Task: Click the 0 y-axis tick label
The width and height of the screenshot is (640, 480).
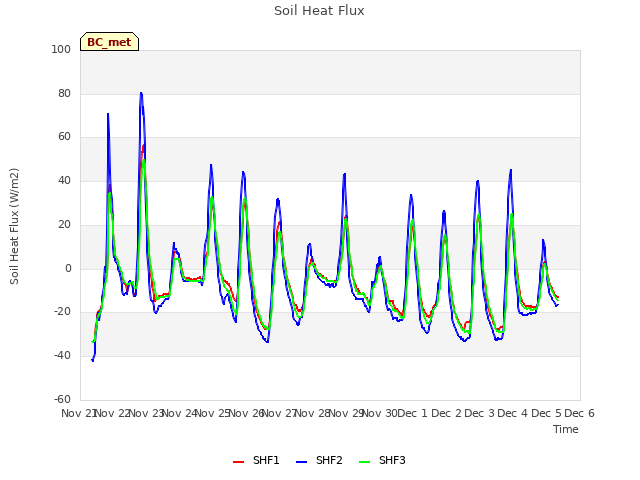Action: (68, 269)
